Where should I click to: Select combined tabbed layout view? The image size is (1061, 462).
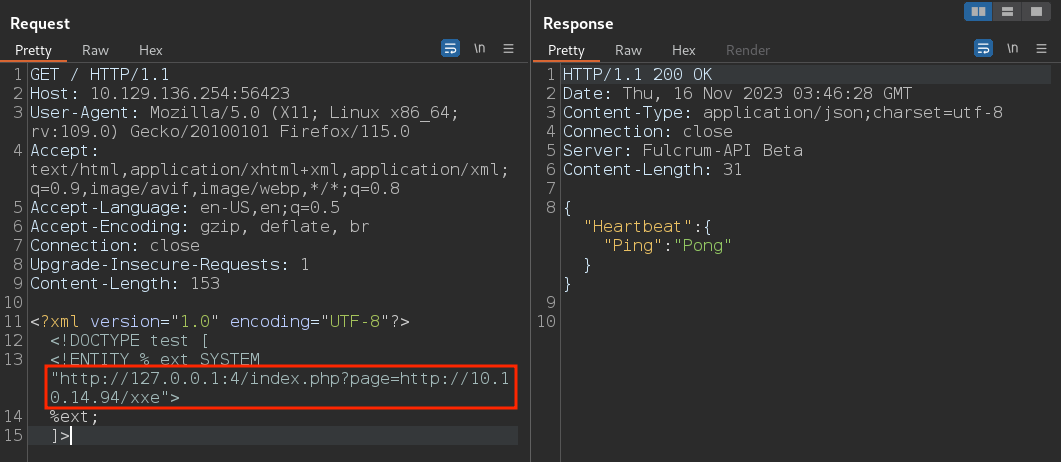(x=1036, y=11)
